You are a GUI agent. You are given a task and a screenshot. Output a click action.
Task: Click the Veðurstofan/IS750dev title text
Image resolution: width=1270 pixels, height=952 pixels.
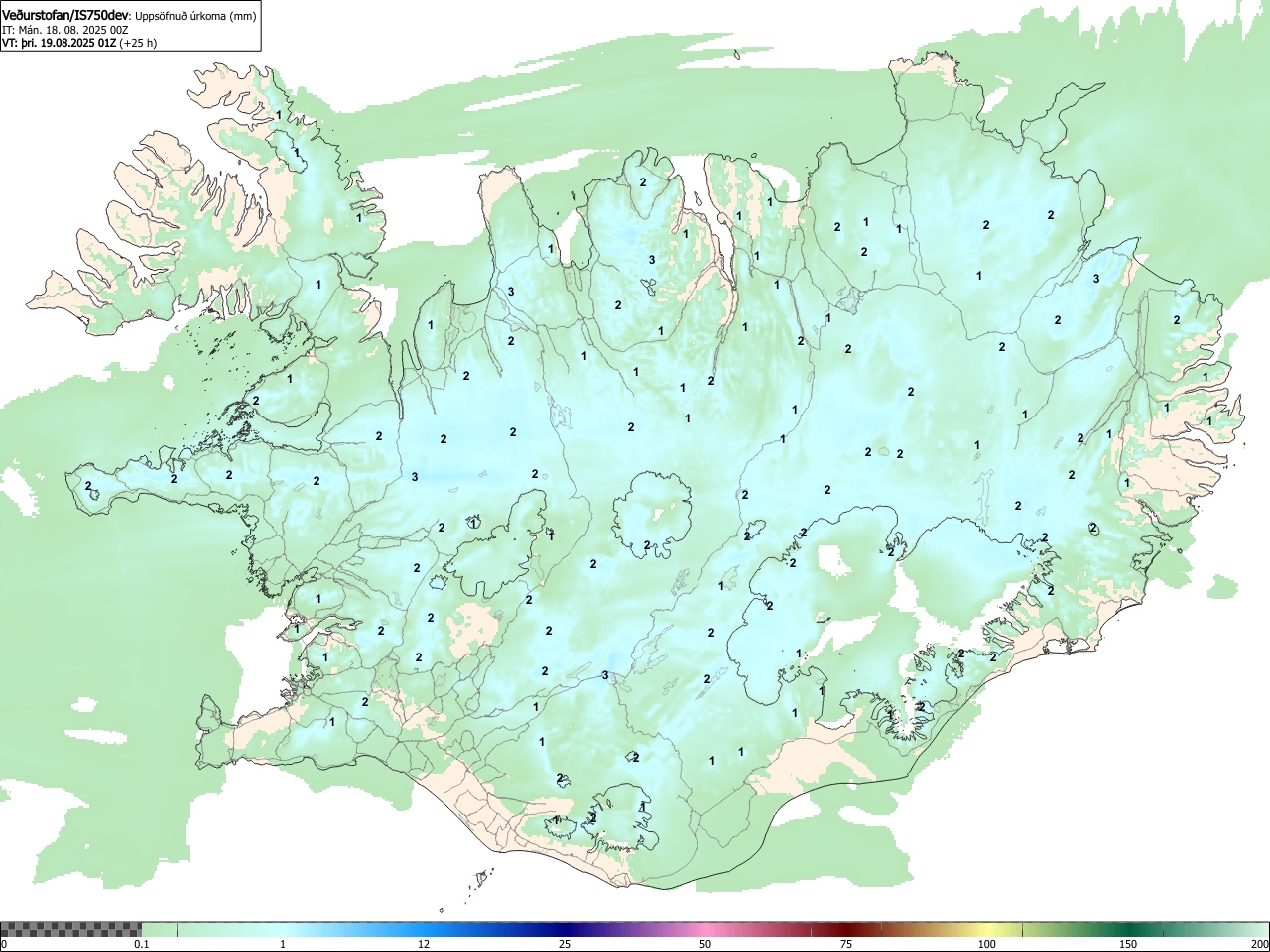coord(66,14)
